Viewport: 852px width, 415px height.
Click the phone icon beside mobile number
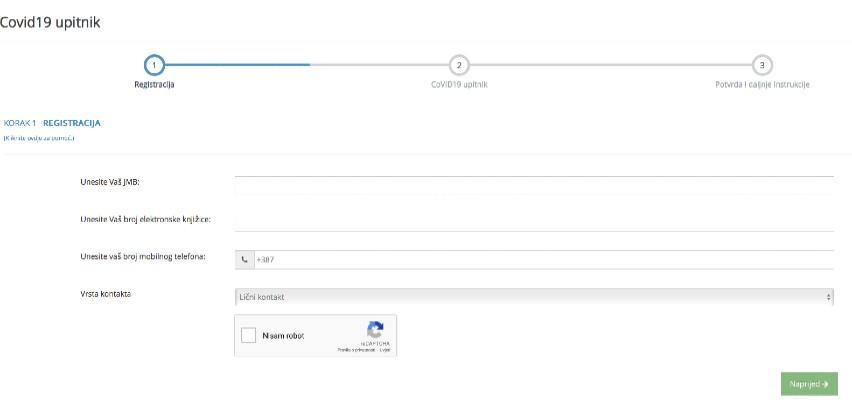point(244,259)
